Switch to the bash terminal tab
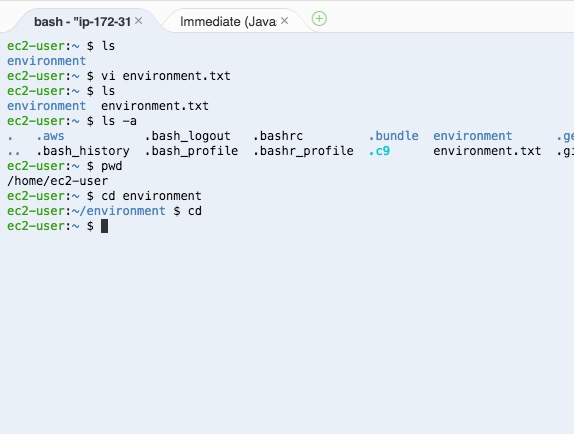Image resolution: width=574 pixels, height=434 pixels. point(82,22)
